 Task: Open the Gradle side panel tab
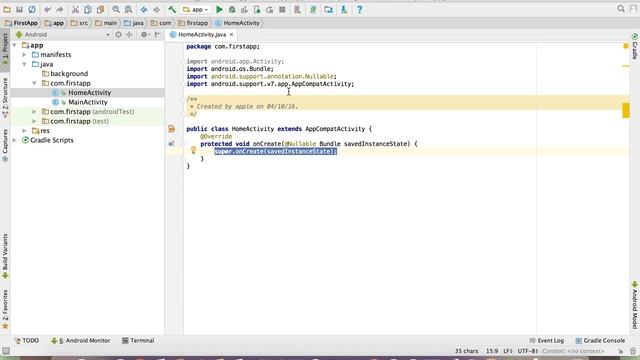tap(635, 46)
